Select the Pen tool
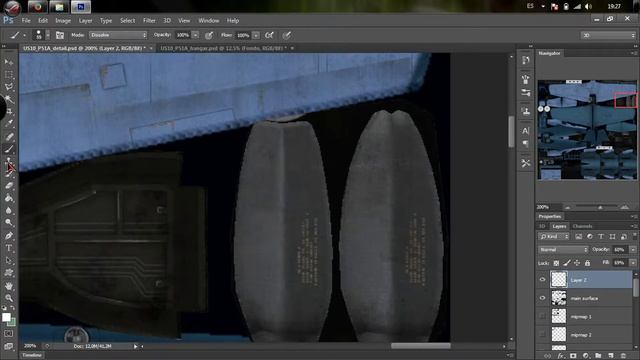The image size is (640, 360). (9, 236)
